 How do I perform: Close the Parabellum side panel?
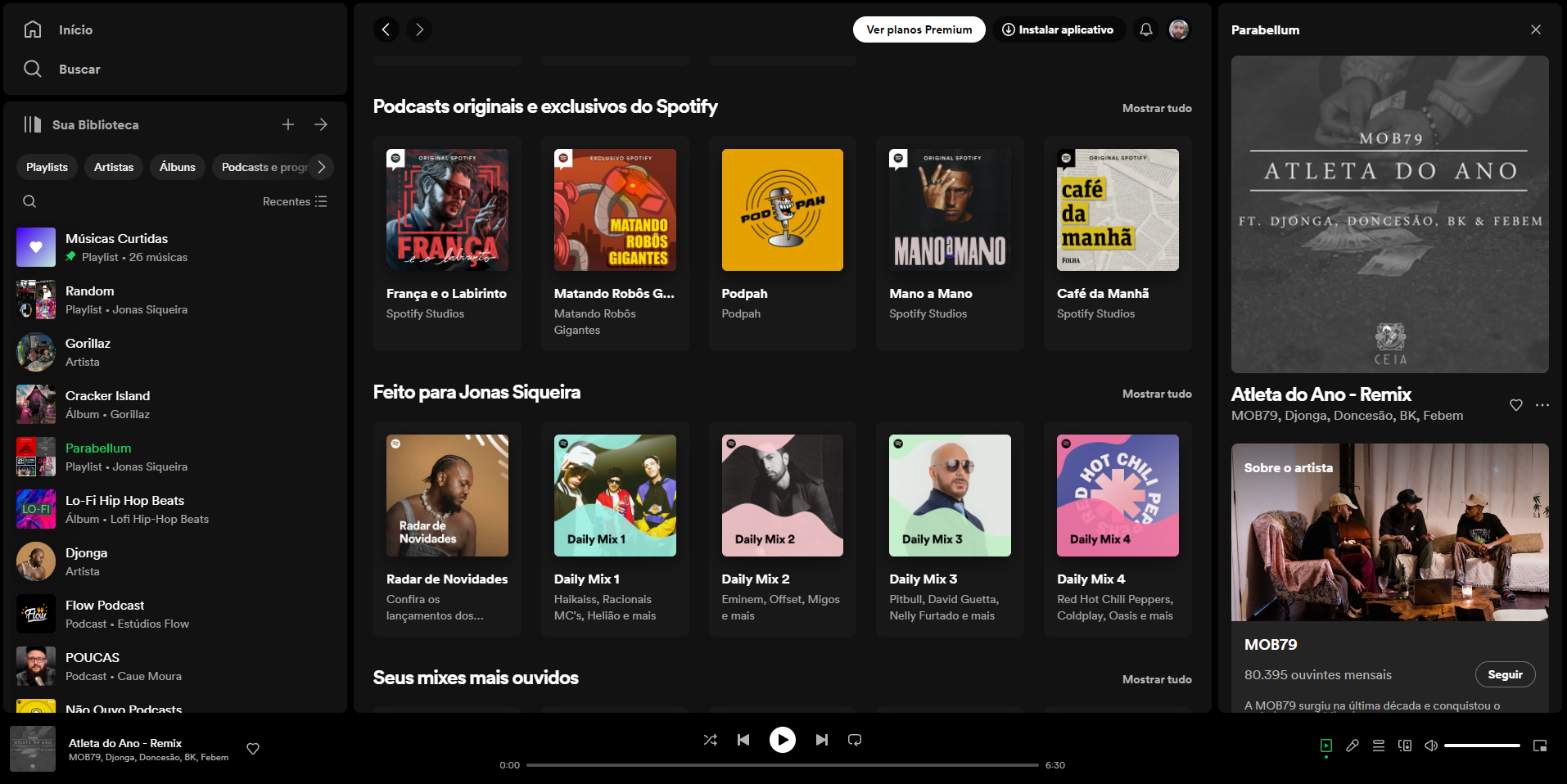tap(1536, 29)
